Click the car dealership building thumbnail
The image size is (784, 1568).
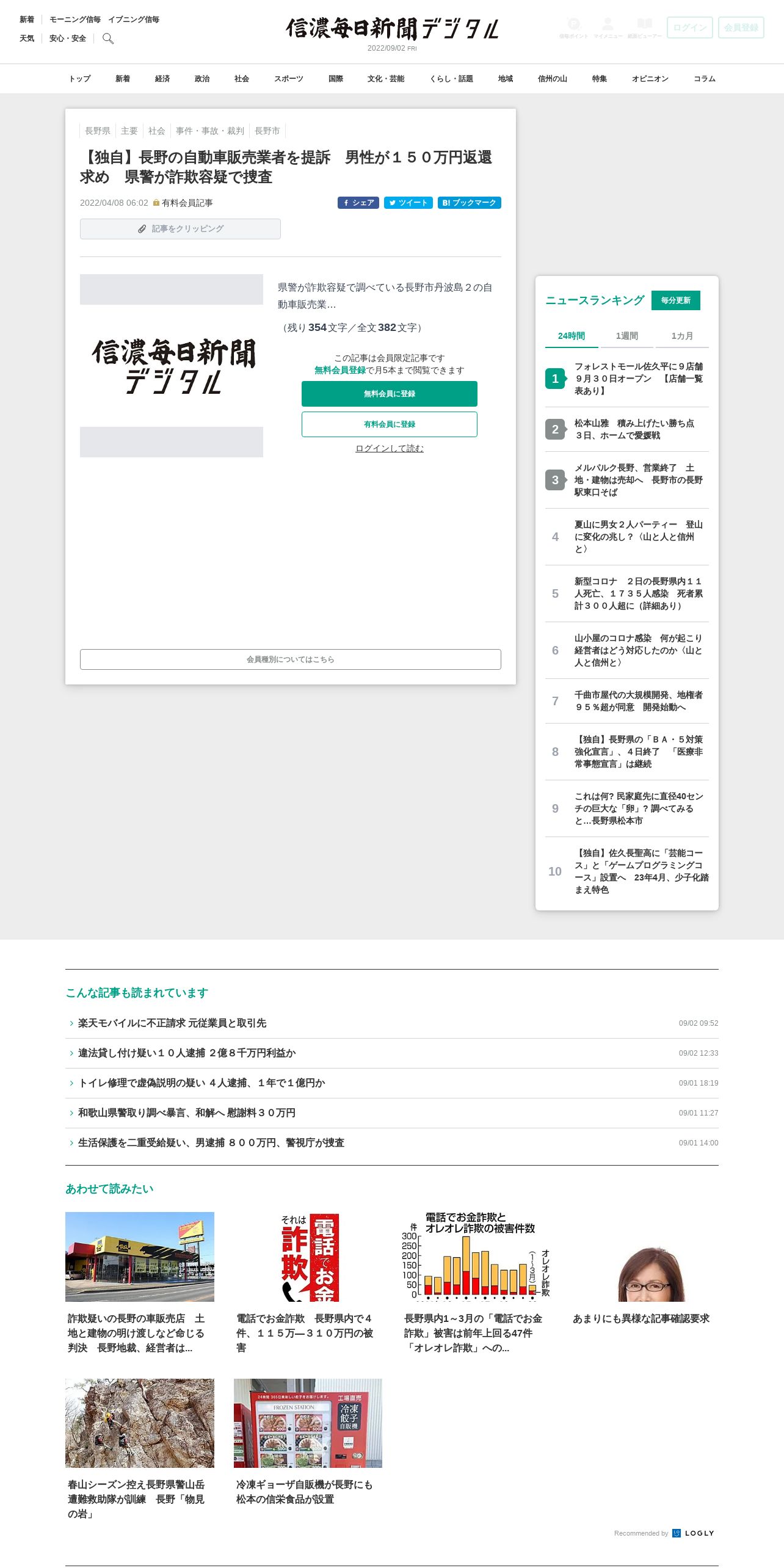click(140, 1257)
